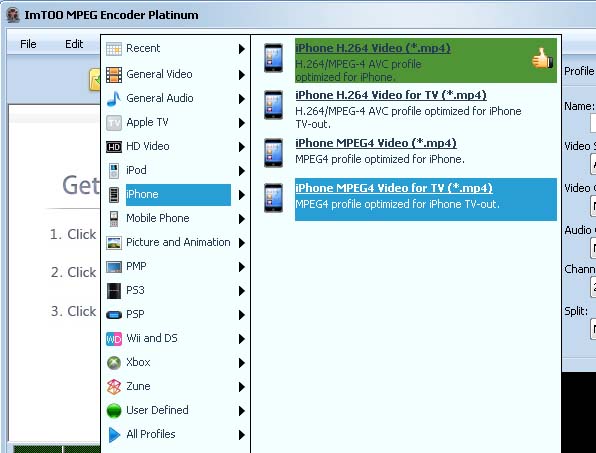
Task: Choose iPhone MPEG4 Video for TV profile
Action: (426, 199)
